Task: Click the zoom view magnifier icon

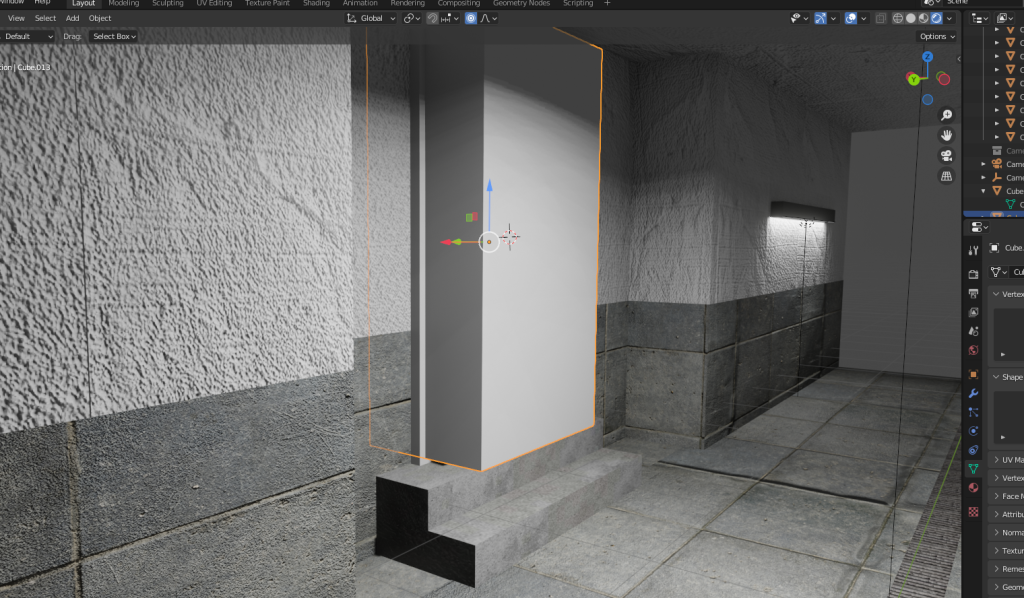Action: coord(946,115)
